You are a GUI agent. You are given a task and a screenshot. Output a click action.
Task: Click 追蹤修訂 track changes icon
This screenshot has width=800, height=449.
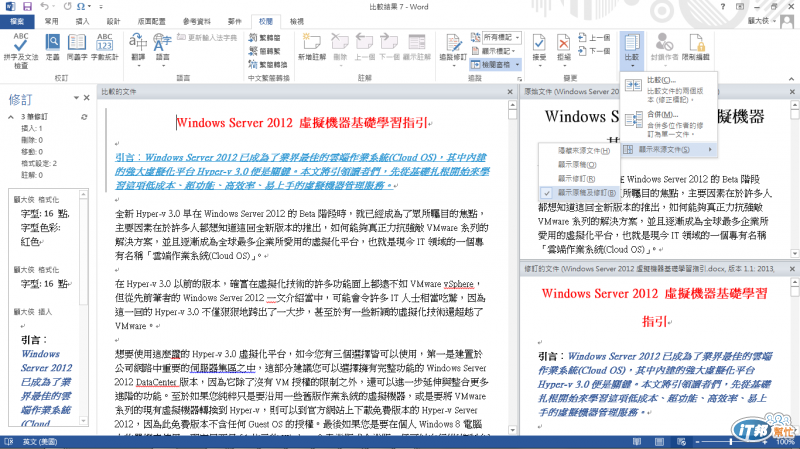point(453,43)
